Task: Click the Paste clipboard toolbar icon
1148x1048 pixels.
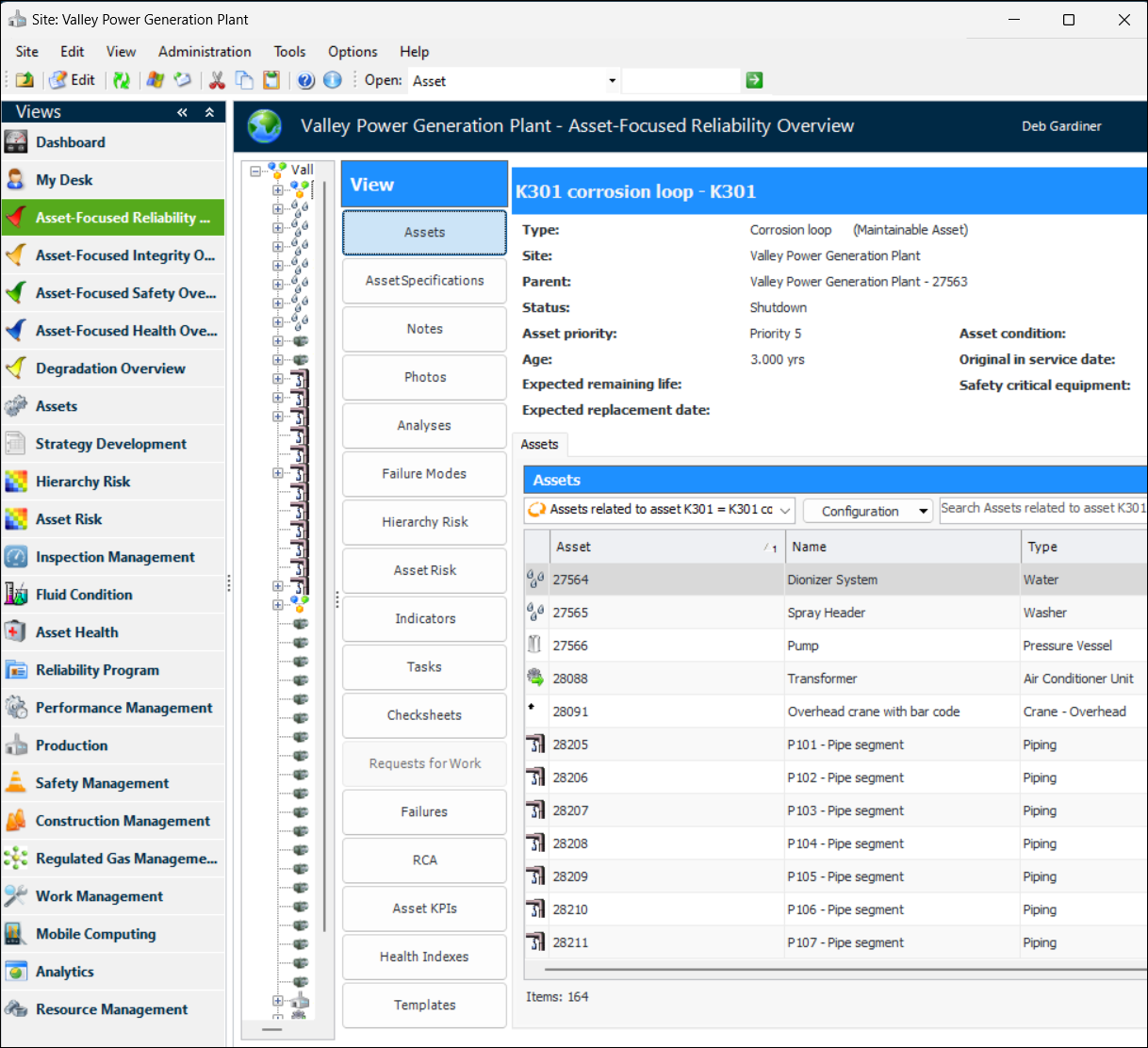Action: (271, 80)
